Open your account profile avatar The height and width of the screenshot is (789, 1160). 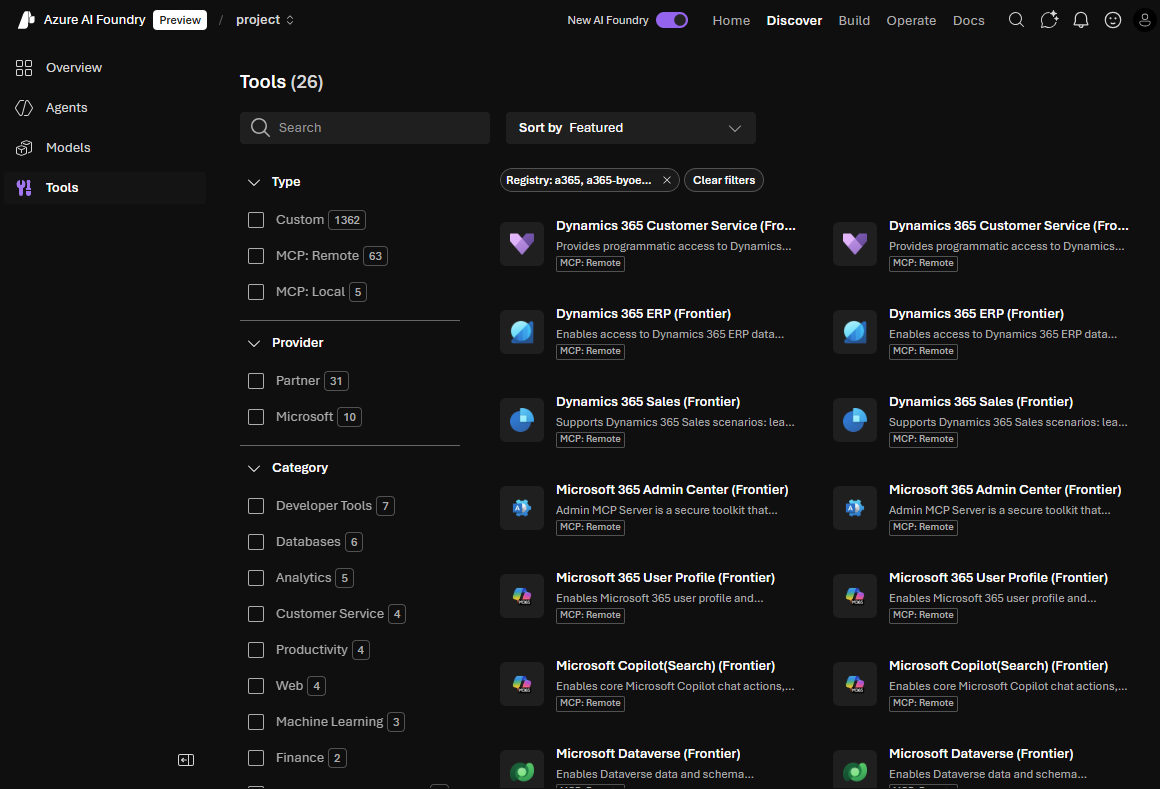(1145, 19)
